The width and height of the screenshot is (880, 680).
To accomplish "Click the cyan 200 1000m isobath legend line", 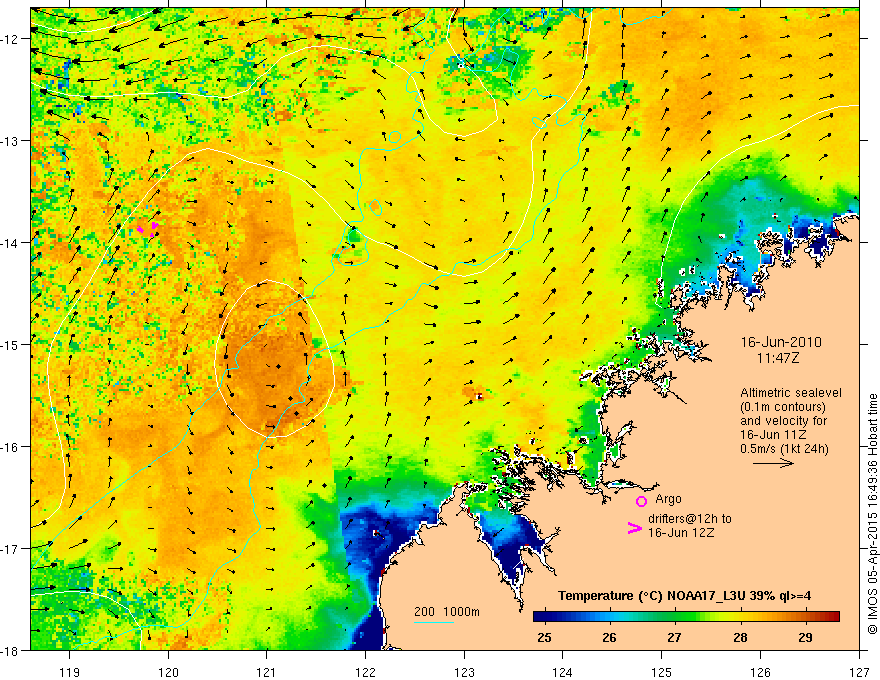I will pos(433,622).
